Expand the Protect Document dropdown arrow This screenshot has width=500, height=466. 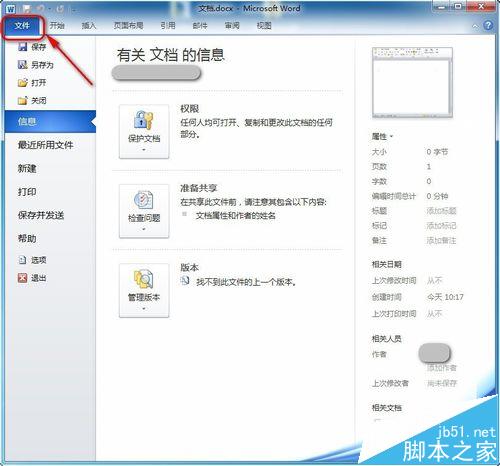pos(144,150)
